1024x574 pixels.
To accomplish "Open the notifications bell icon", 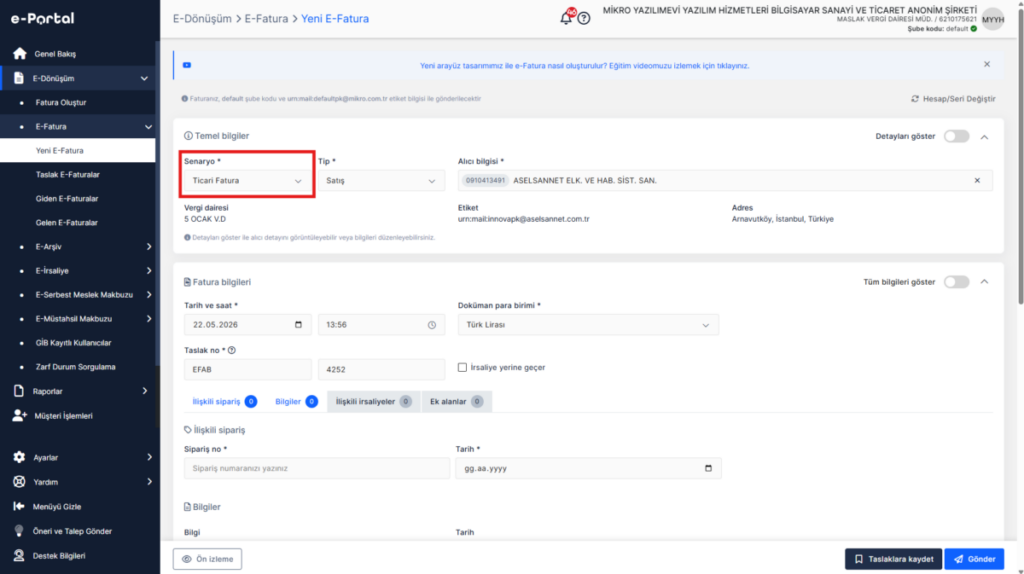I will pyautogui.click(x=566, y=18).
